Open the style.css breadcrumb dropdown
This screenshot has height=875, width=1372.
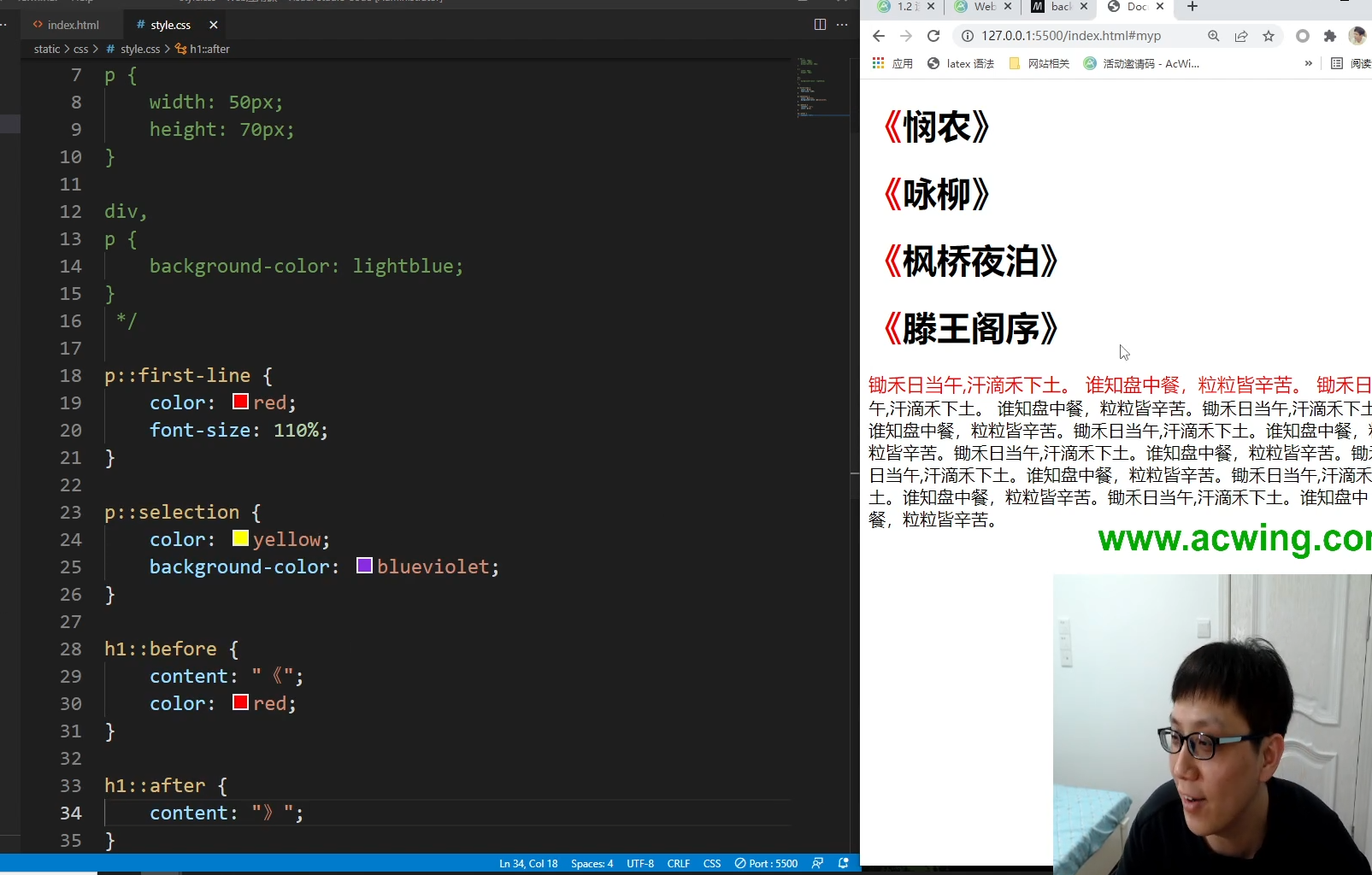(x=133, y=49)
